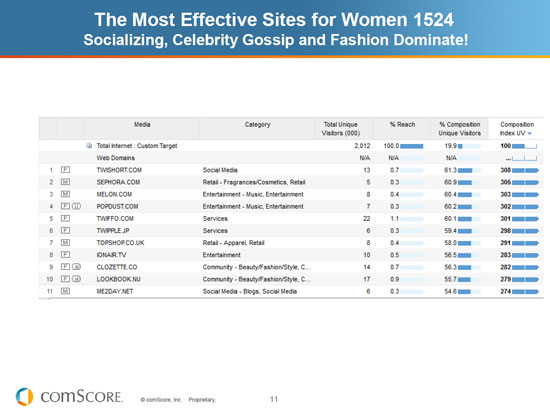The height and width of the screenshot is (409, 550).
Task: Click the M icon beside MELON.COM
Action: pos(65,194)
